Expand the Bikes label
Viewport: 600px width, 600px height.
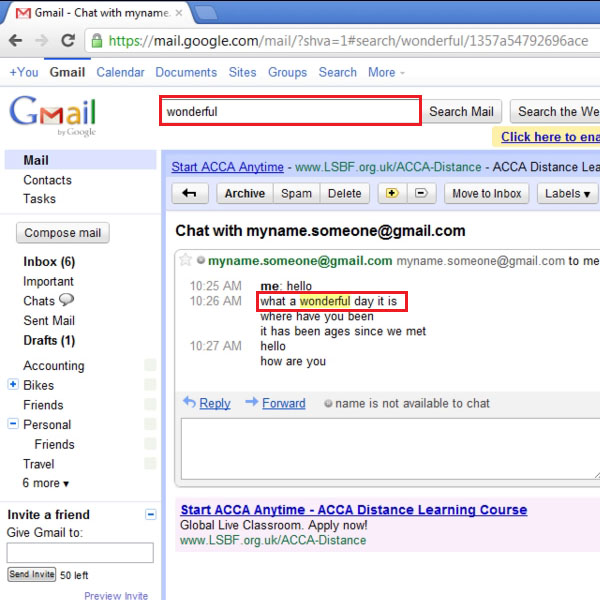click(13, 385)
